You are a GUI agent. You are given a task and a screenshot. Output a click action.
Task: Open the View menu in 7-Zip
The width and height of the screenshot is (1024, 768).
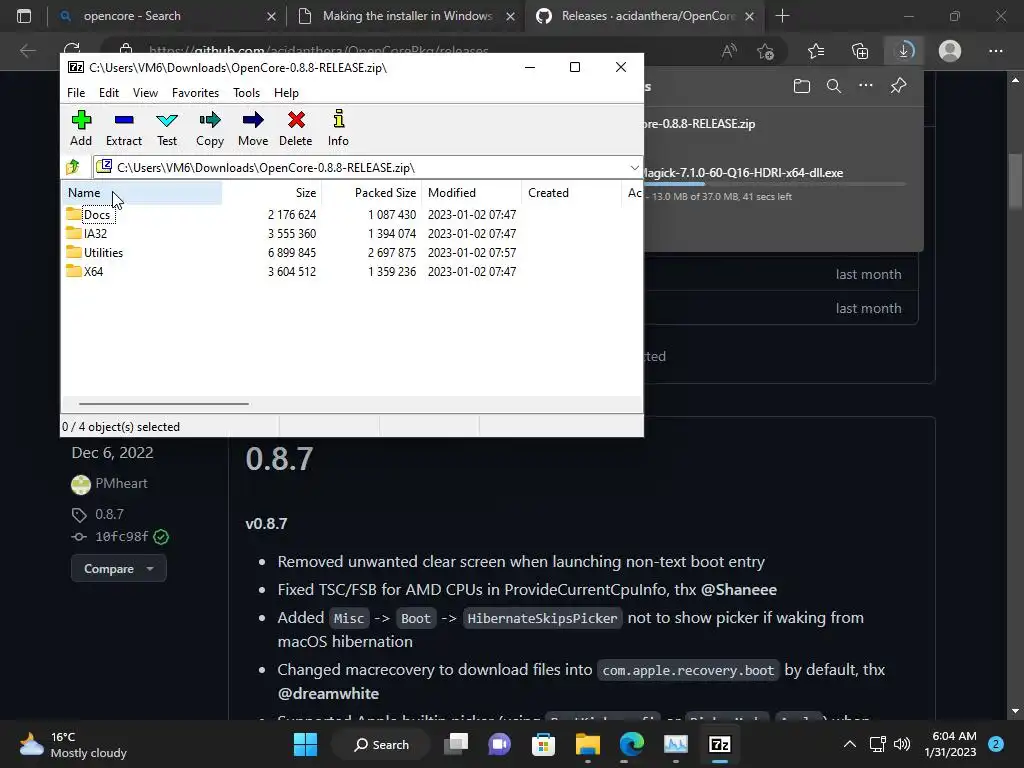coord(145,93)
